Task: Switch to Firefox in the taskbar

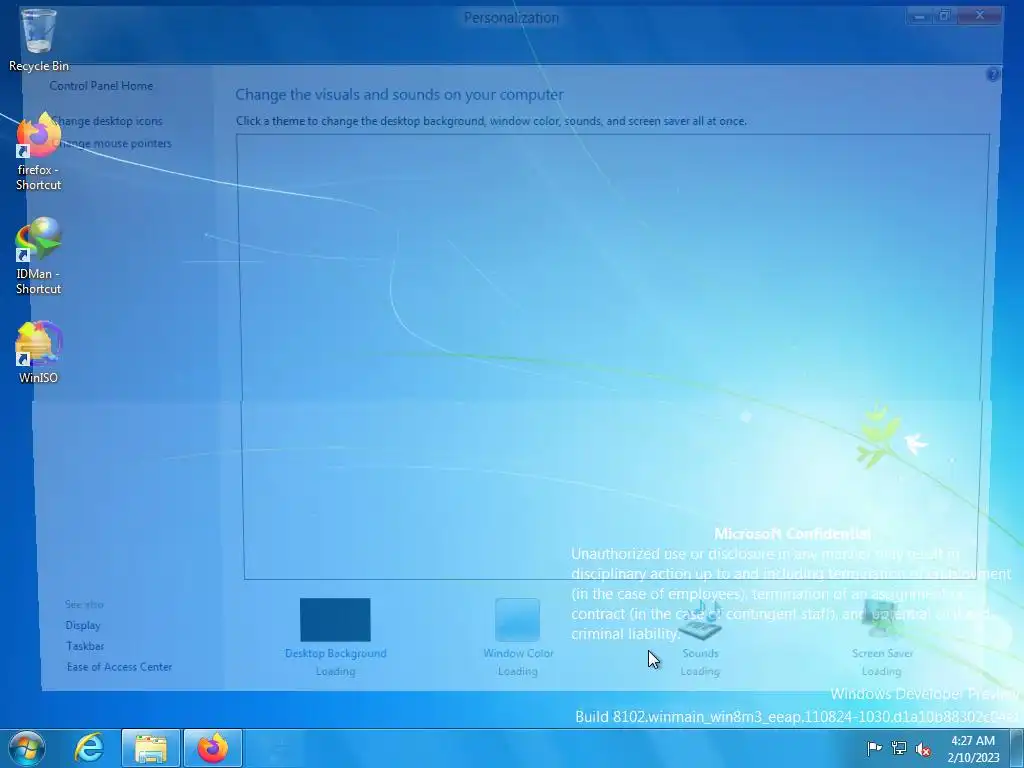Action: click(x=213, y=748)
